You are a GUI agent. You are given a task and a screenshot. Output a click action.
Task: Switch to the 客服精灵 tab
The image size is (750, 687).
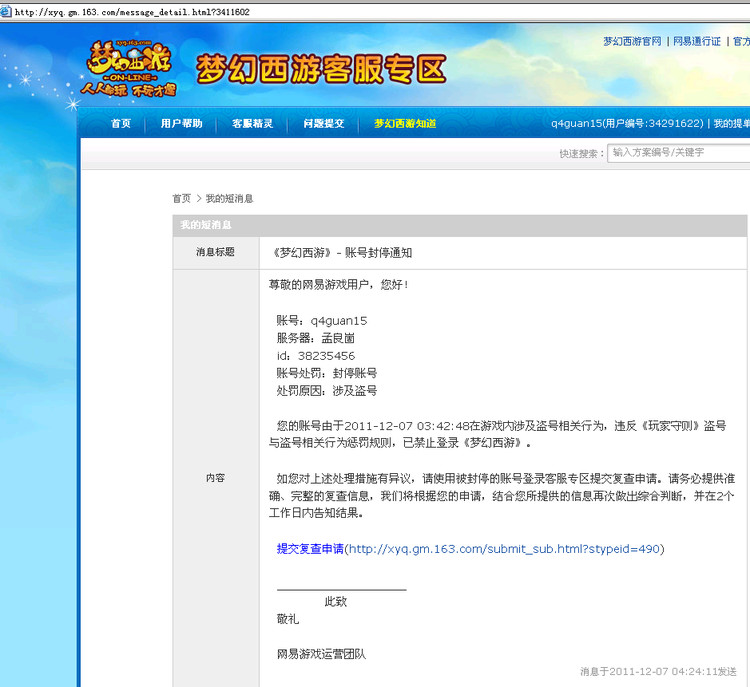[252, 124]
